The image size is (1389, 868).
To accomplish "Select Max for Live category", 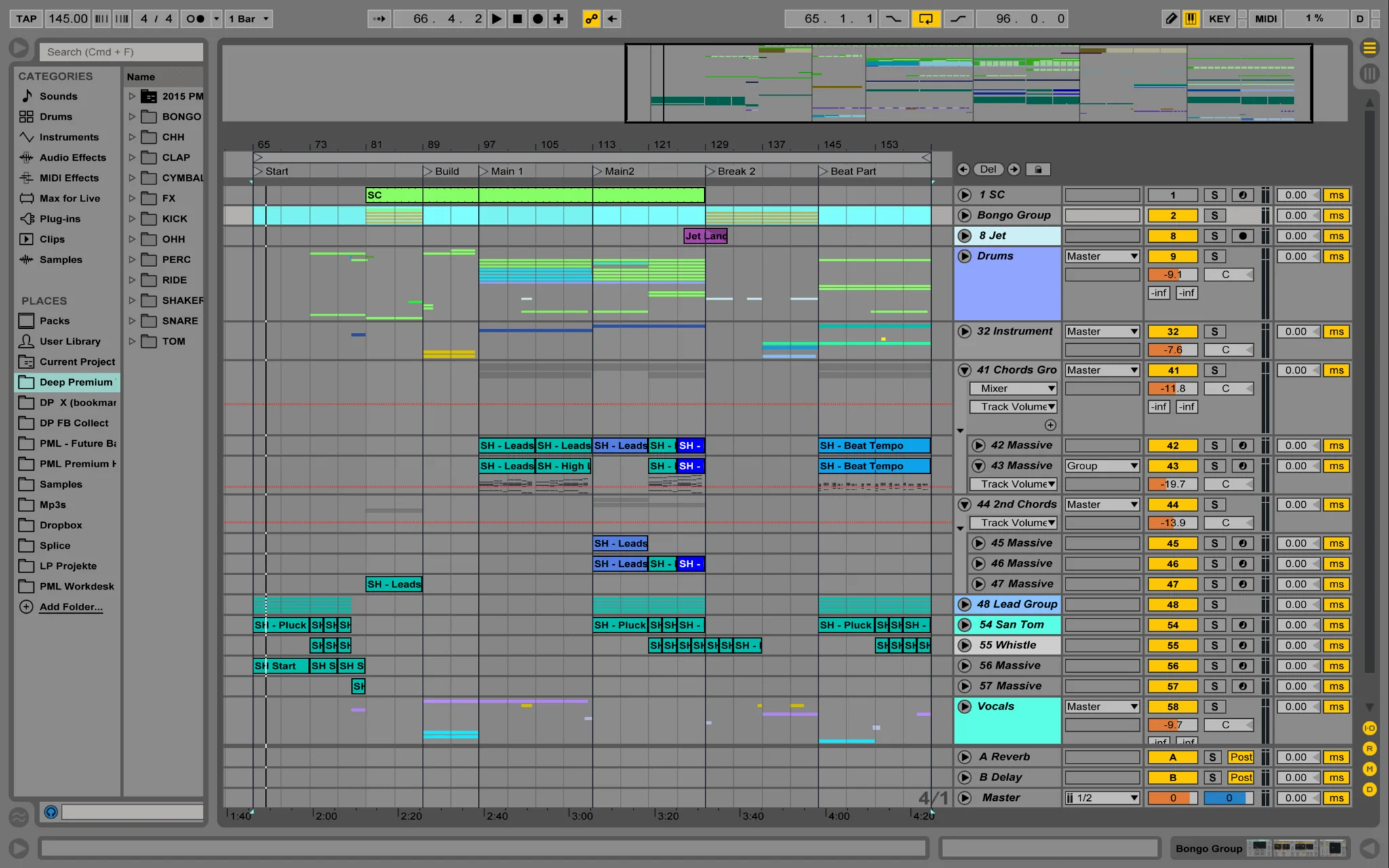I will click(x=69, y=198).
